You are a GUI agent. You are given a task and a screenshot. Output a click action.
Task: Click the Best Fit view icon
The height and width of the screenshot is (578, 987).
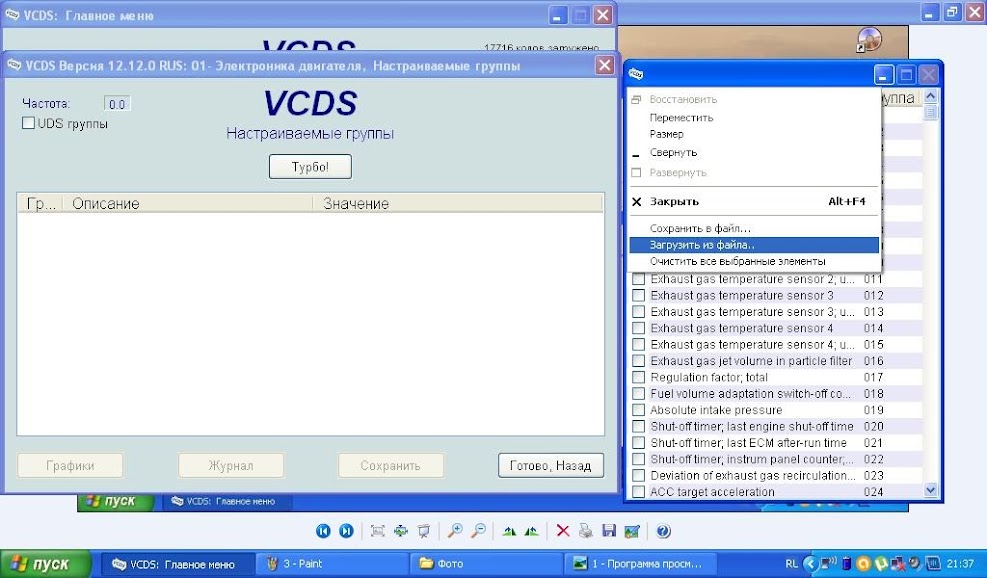[x=378, y=531]
